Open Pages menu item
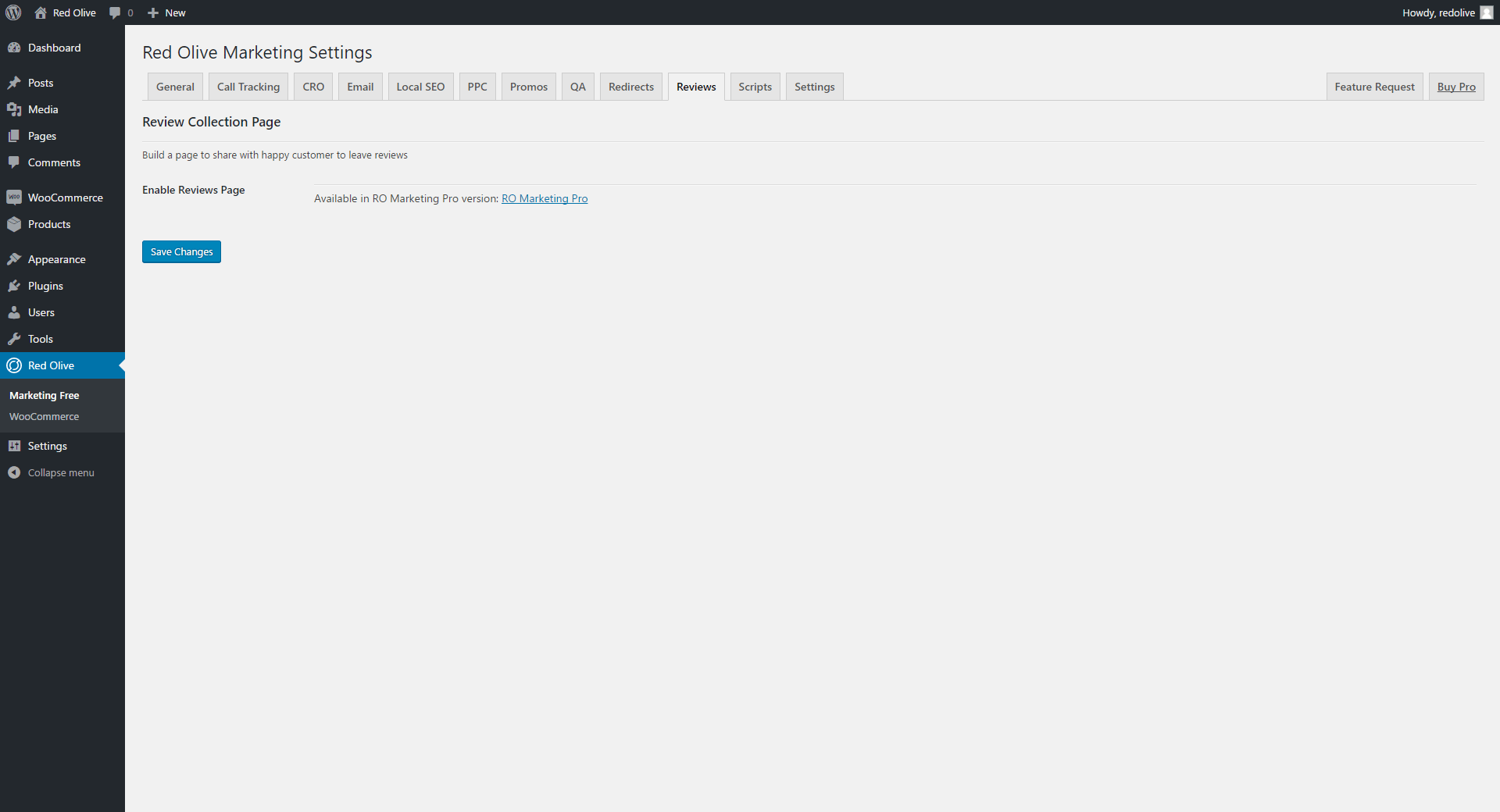The width and height of the screenshot is (1500, 812). [42, 136]
